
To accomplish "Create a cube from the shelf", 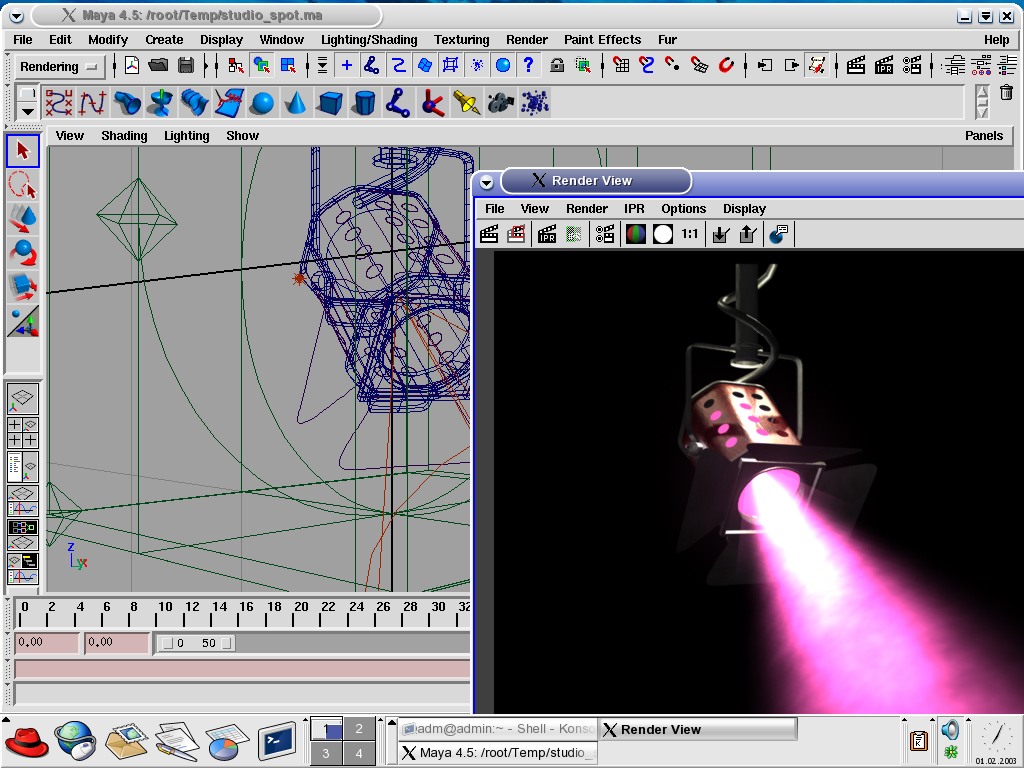I will (330, 103).
